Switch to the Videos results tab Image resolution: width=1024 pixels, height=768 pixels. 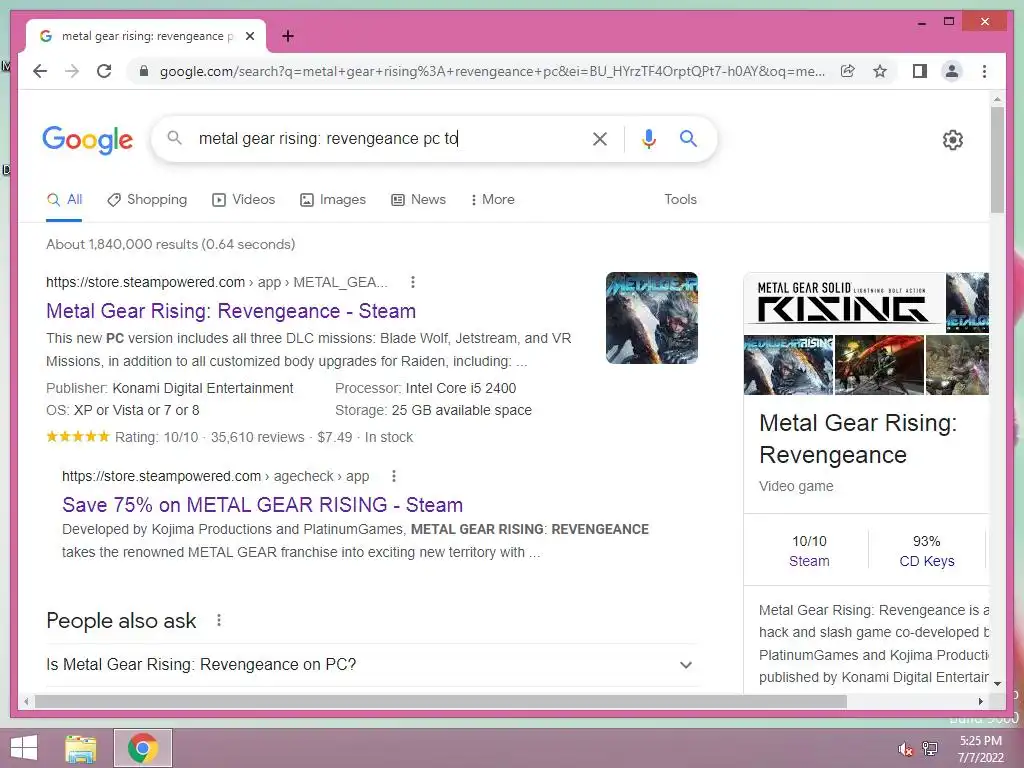(244, 200)
